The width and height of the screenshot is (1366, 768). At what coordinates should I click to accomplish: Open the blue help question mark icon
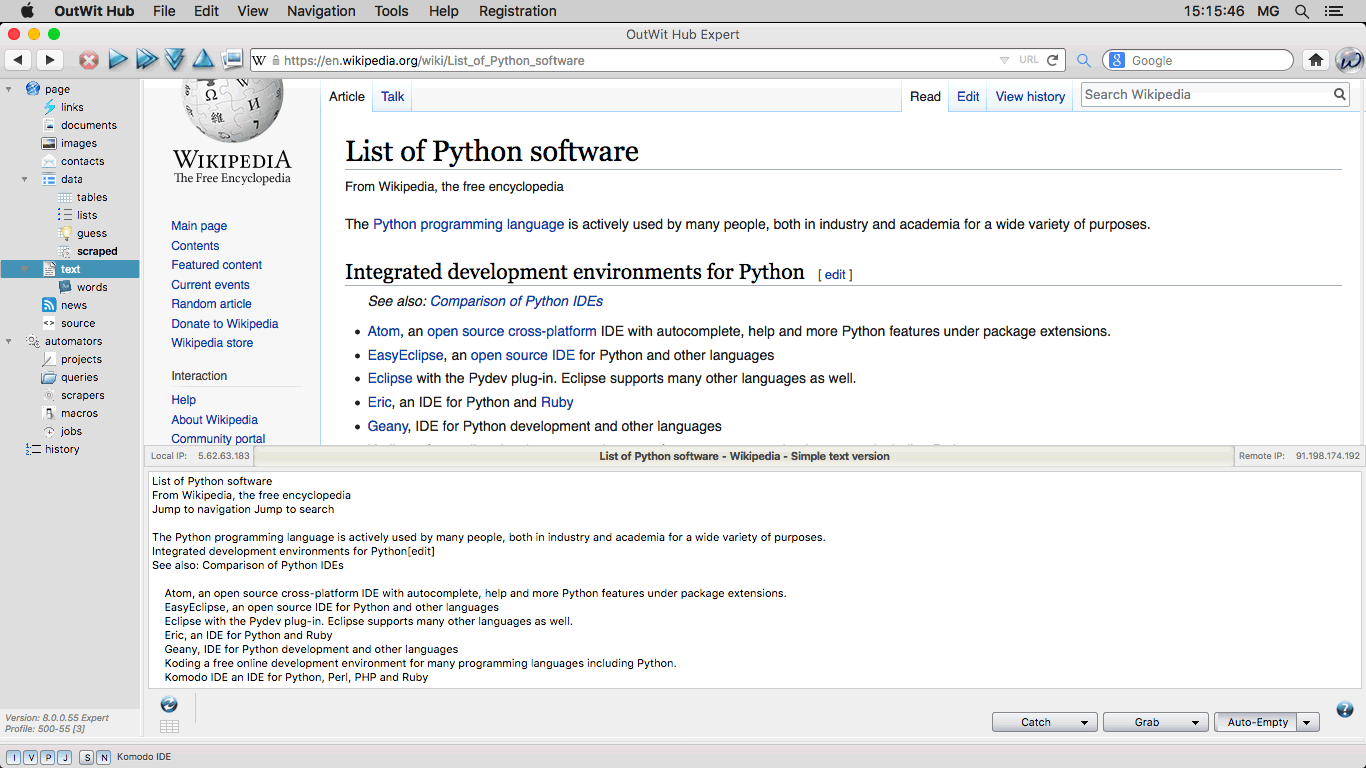point(1344,709)
